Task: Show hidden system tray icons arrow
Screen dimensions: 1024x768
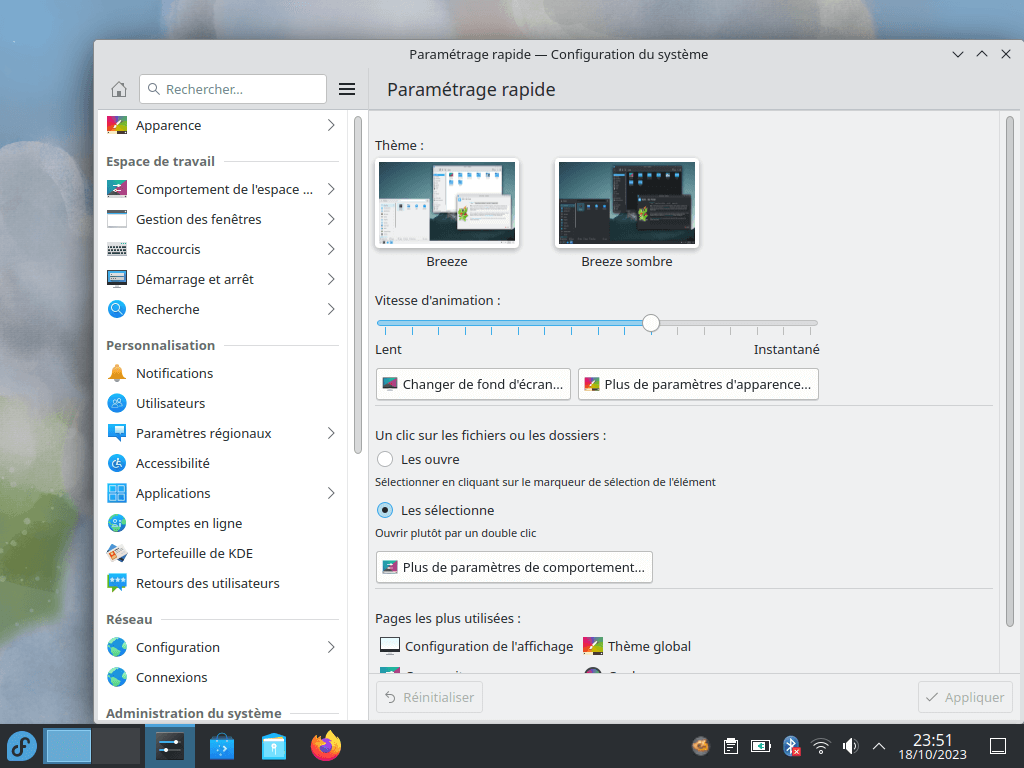Action: (x=879, y=746)
